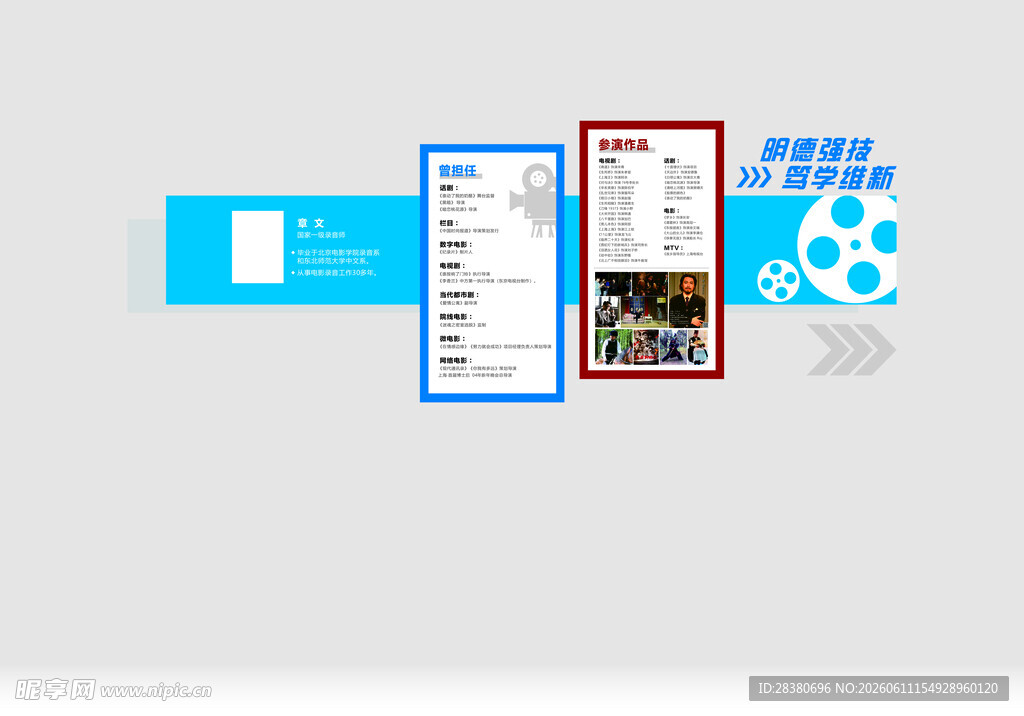Viewport: 1024px width, 716px height.
Task: Click the title 国家一级录音师
Action: 321,235
